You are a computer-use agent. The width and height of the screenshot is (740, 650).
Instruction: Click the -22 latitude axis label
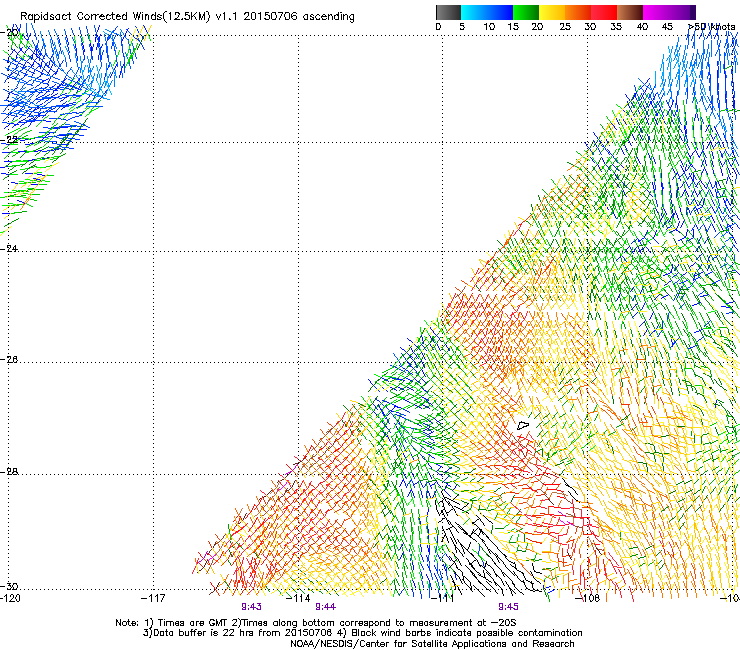click(x=9, y=140)
